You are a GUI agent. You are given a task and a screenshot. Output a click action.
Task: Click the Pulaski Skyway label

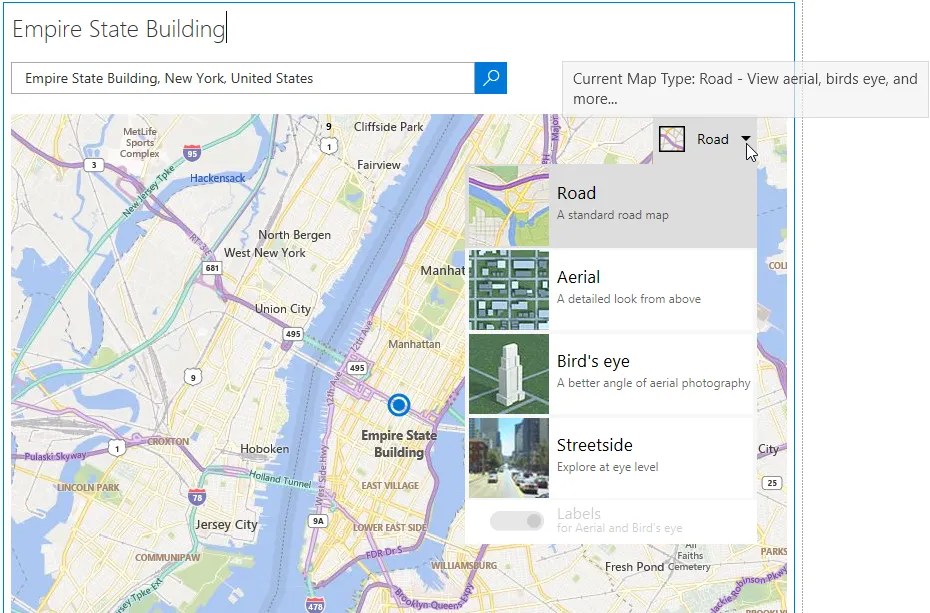[x=55, y=456]
